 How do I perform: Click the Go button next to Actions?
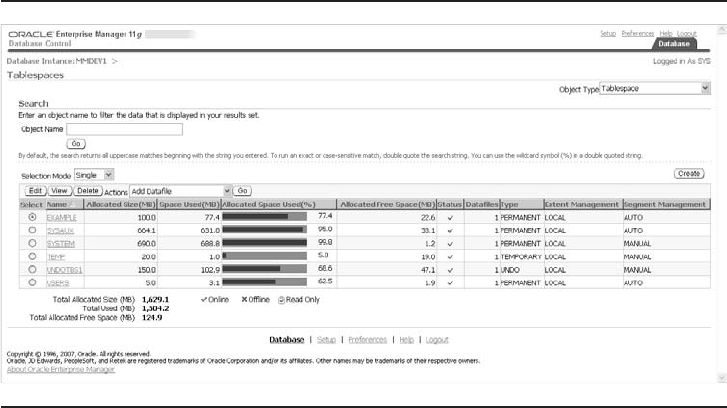[242, 191]
